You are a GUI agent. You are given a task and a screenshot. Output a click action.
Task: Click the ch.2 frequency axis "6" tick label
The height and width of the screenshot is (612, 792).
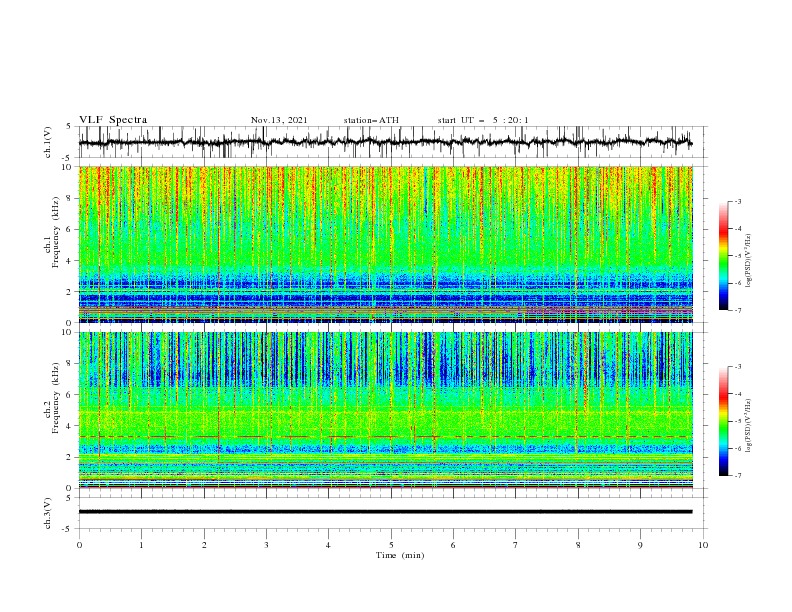(70, 395)
